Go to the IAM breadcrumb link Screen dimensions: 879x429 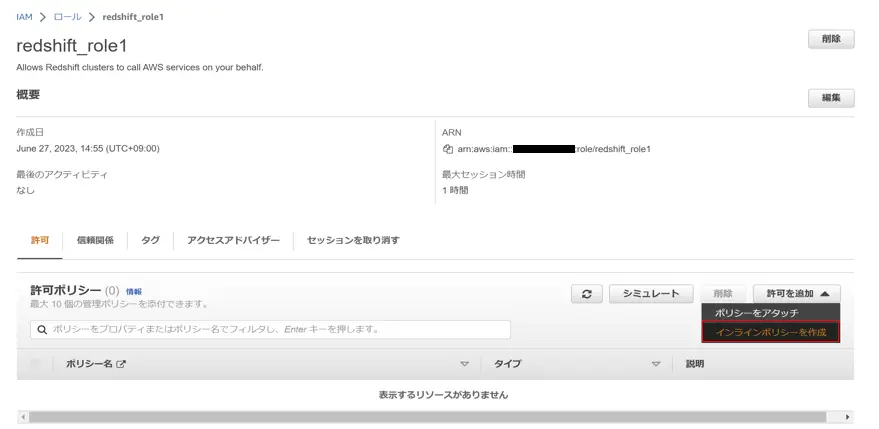pos(24,17)
